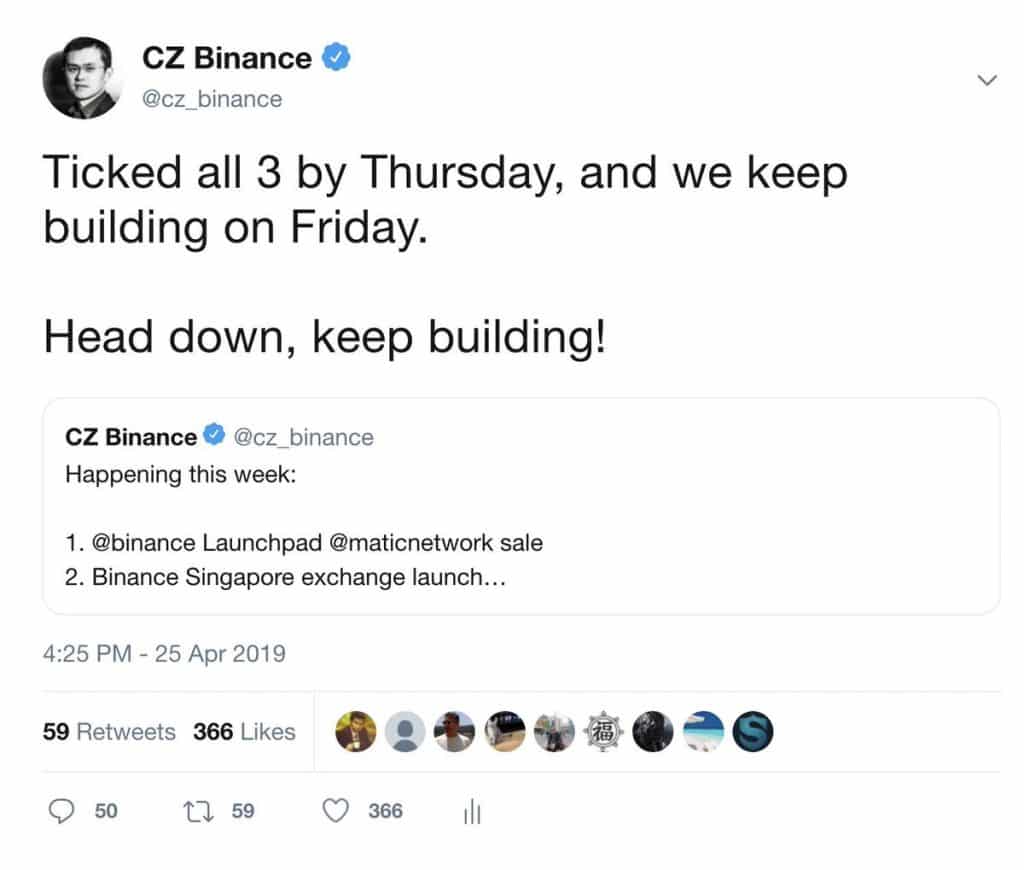Image resolution: width=1024 pixels, height=870 pixels.
Task: Open the tweet analytics bar chart icon
Action: coord(470,812)
